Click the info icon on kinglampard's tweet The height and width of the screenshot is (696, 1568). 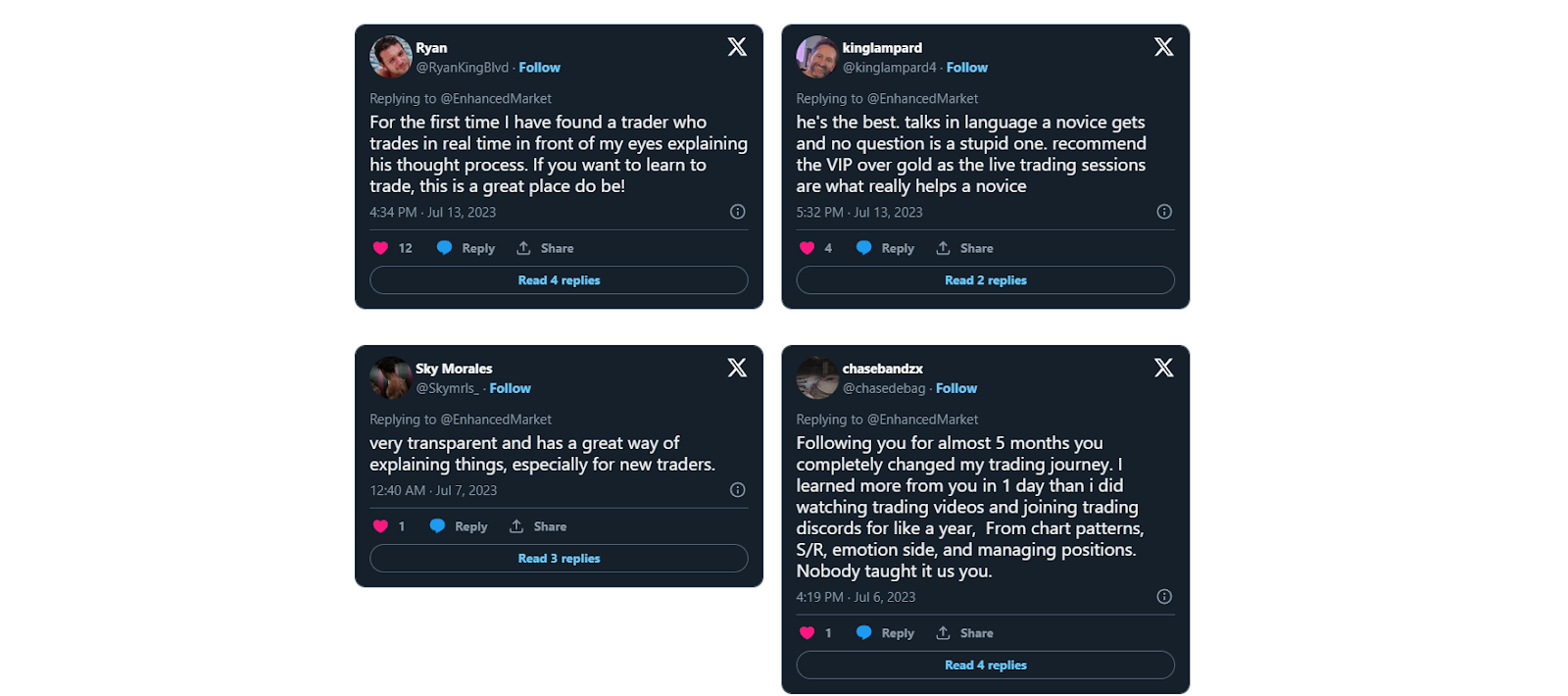point(1163,212)
